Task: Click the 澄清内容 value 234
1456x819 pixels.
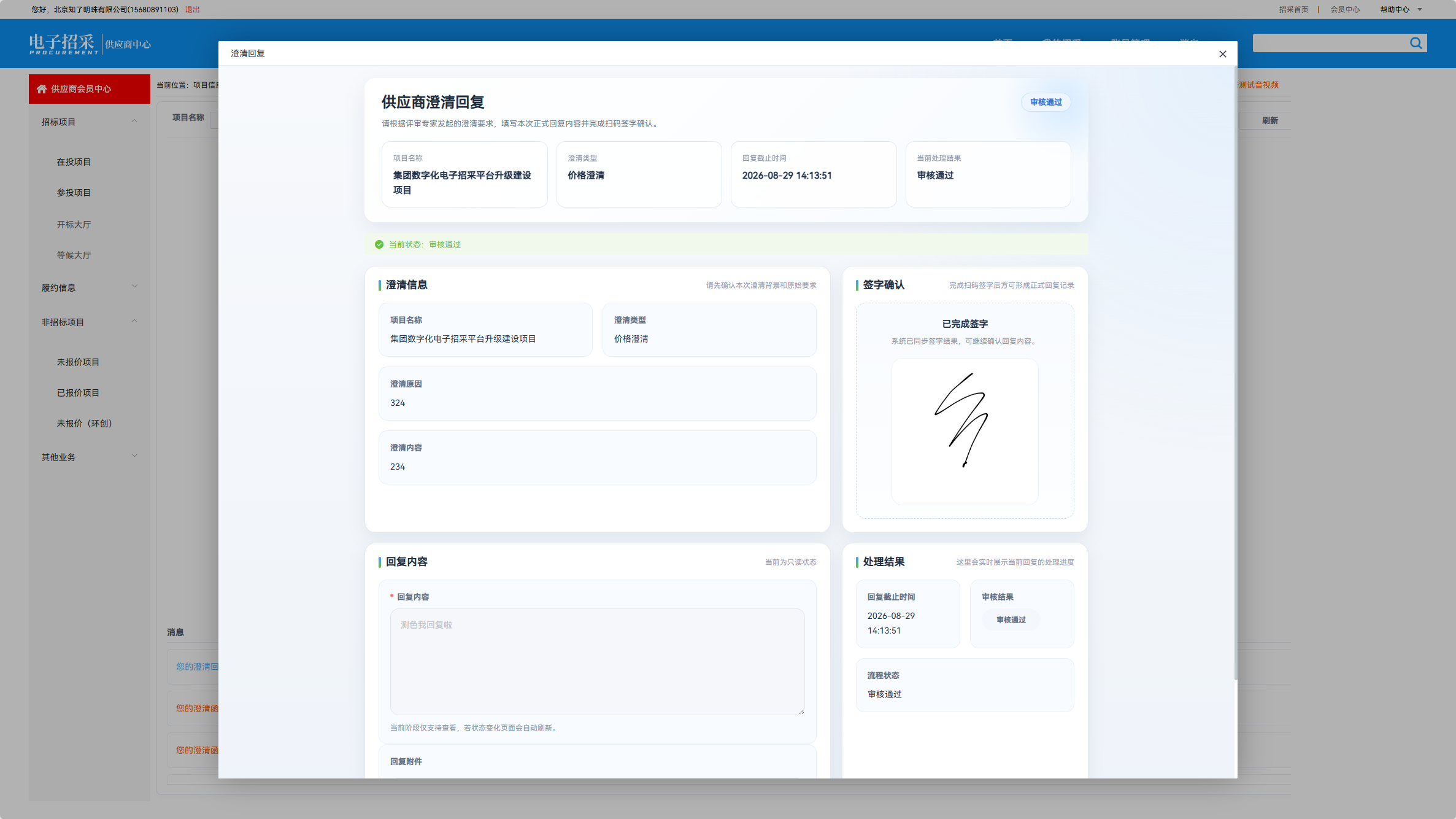Action: (x=398, y=467)
